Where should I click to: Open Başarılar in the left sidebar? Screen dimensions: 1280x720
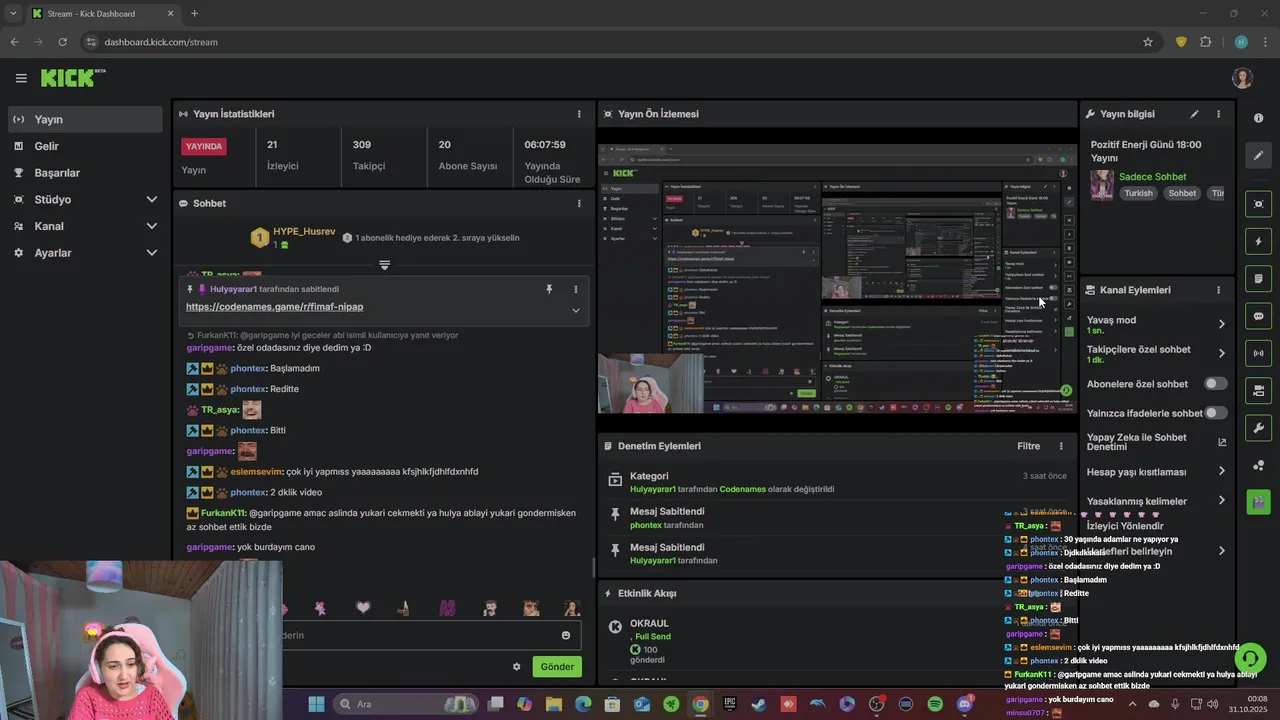point(86,173)
